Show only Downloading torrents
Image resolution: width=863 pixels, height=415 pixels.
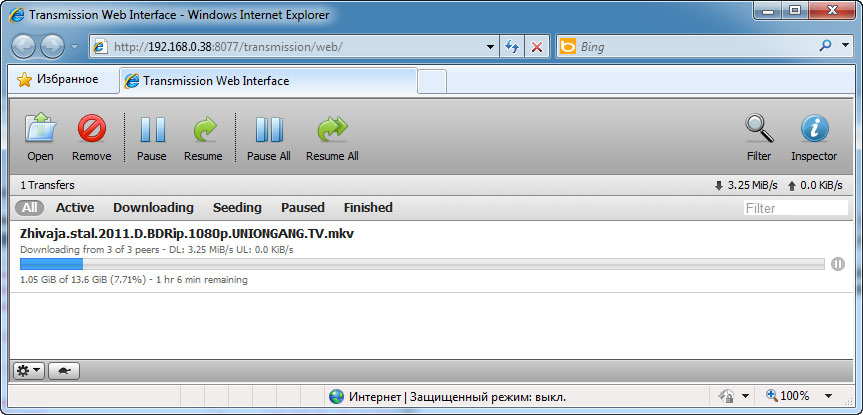click(154, 208)
